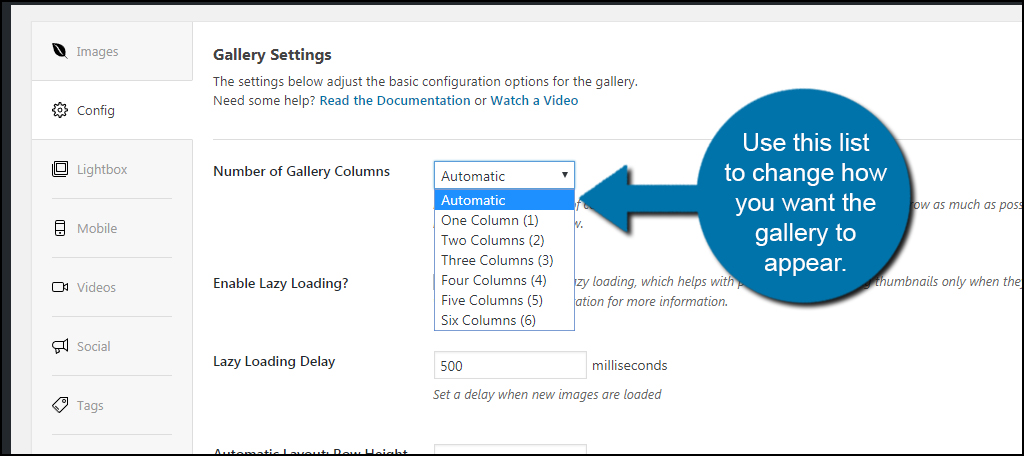Select Automatic from the columns list
The width and height of the screenshot is (1024, 456).
pyautogui.click(x=504, y=200)
